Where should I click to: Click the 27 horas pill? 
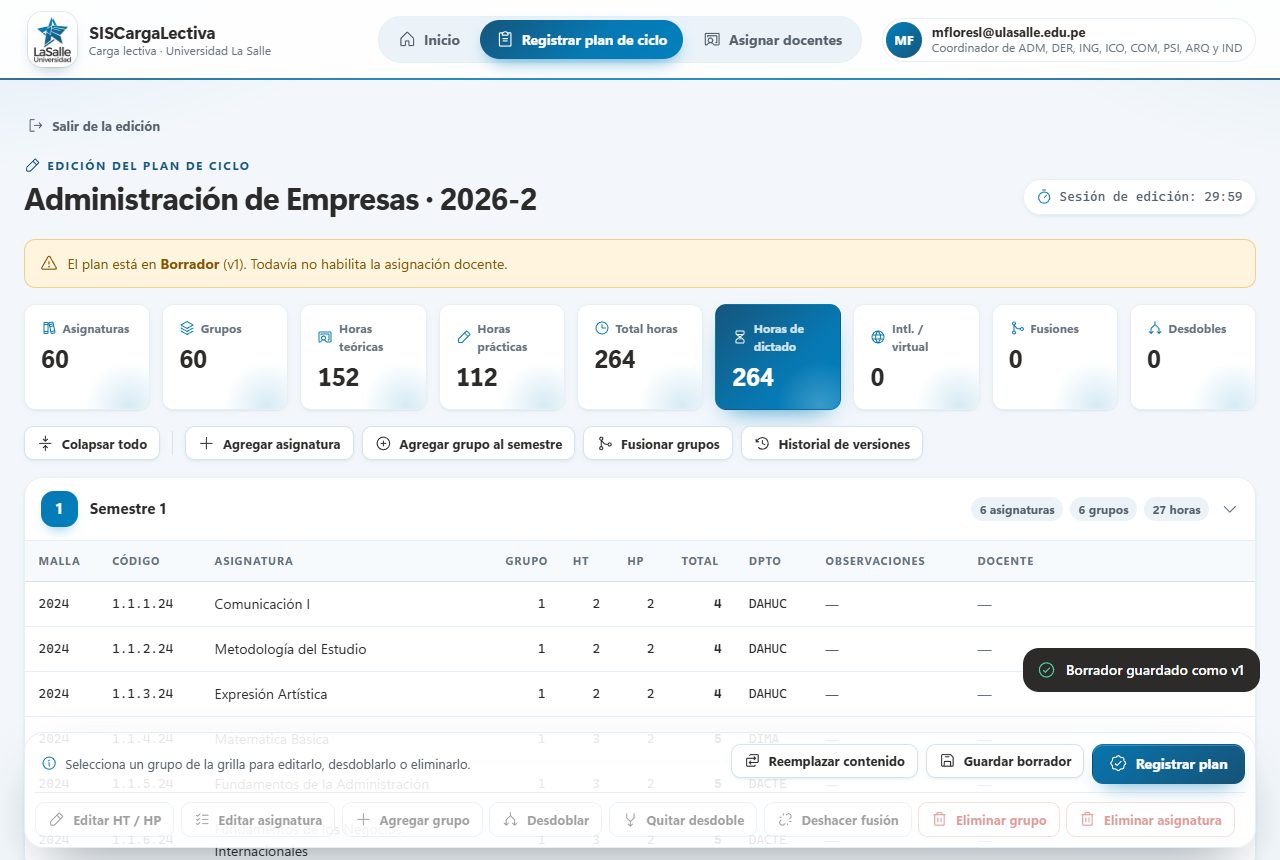point(1176,510)
